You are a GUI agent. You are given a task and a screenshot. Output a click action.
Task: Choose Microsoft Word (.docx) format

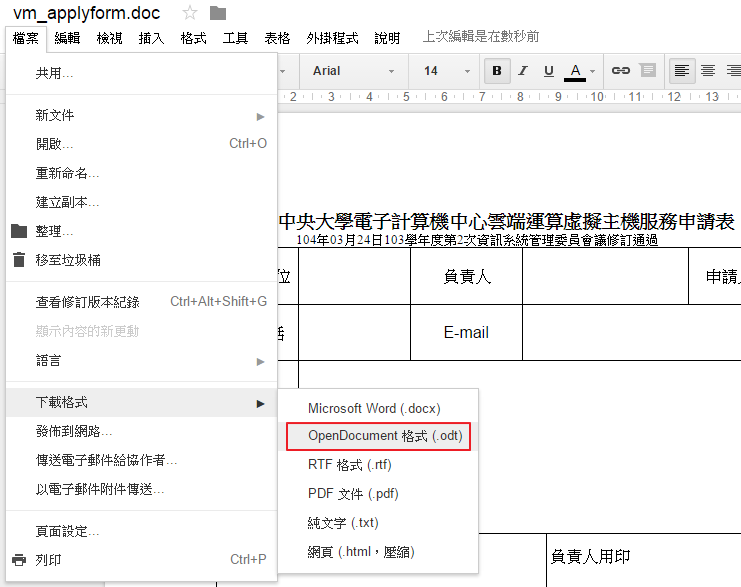click(x=374, y=408)
